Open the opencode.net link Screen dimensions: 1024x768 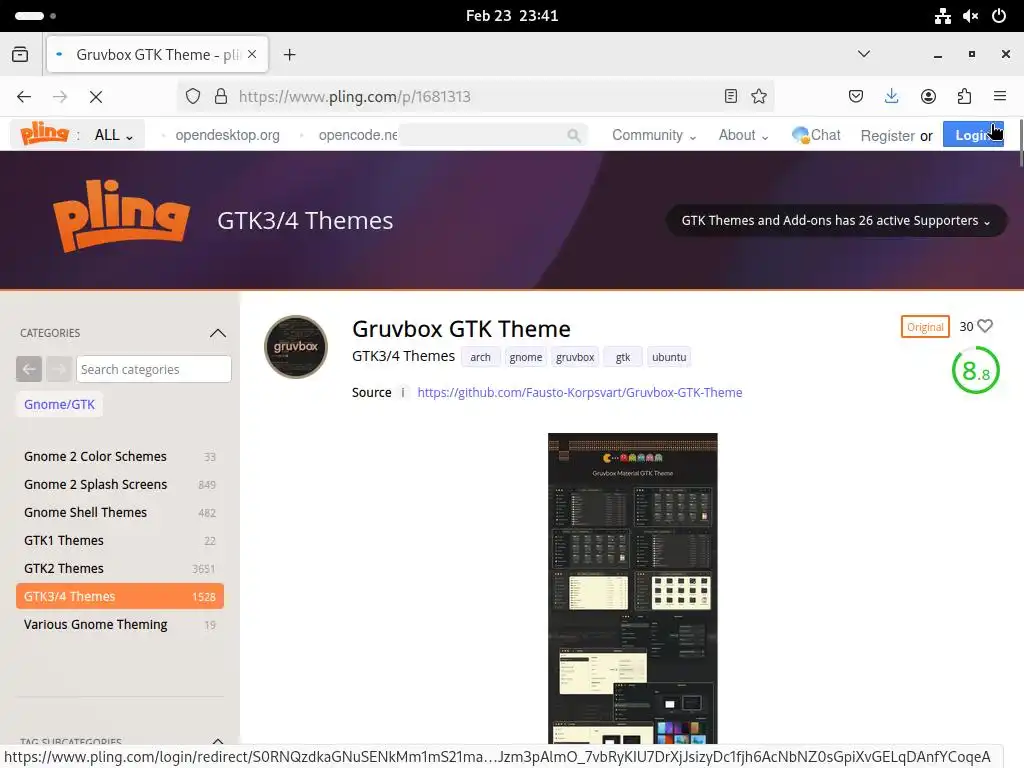pyautogui.click(x=358, y=135)
